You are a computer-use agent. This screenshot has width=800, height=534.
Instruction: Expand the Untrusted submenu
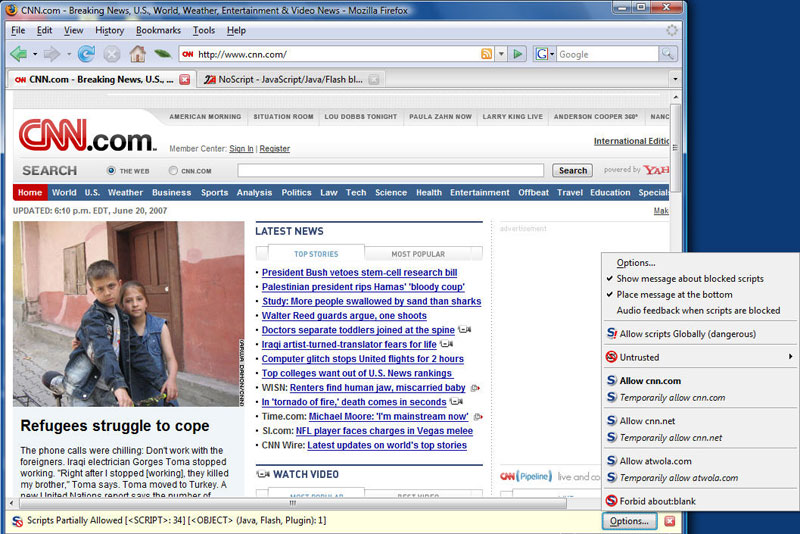click(x=700, y=357)
